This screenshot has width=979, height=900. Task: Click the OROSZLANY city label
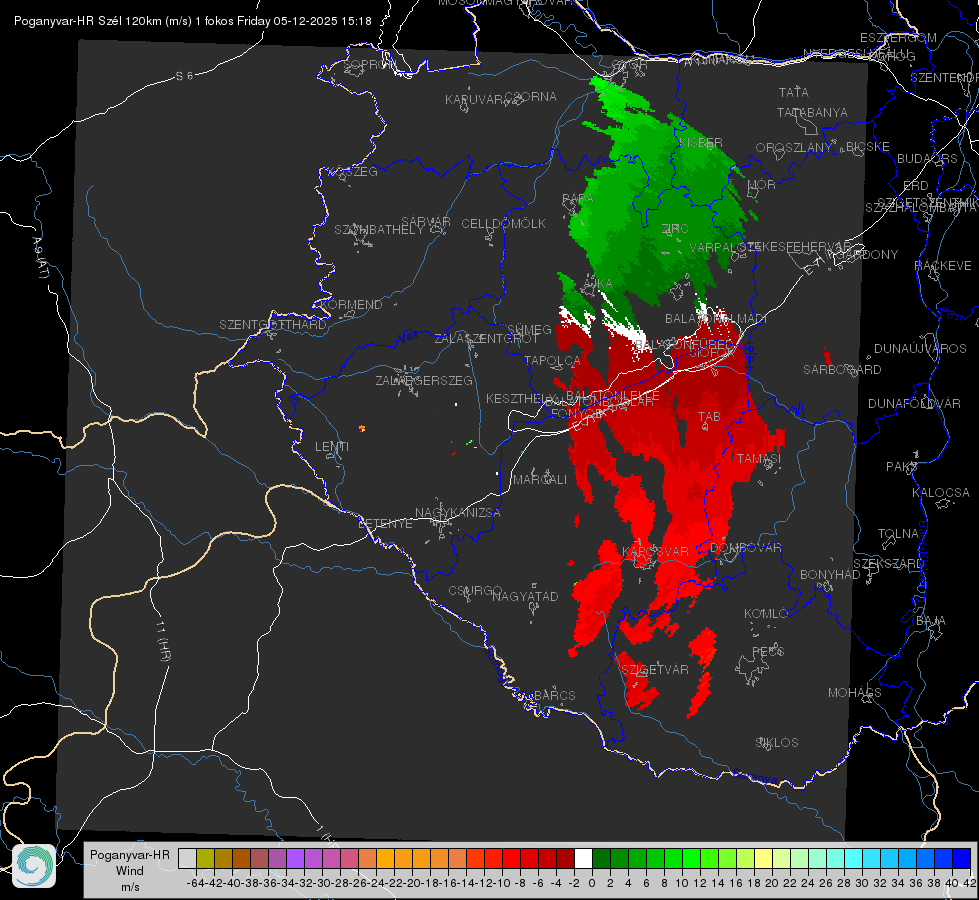(x=794, y=148)
